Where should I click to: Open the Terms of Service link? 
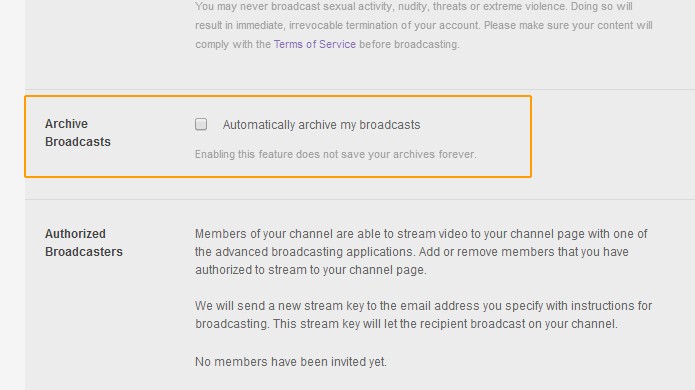coord(315,44)
